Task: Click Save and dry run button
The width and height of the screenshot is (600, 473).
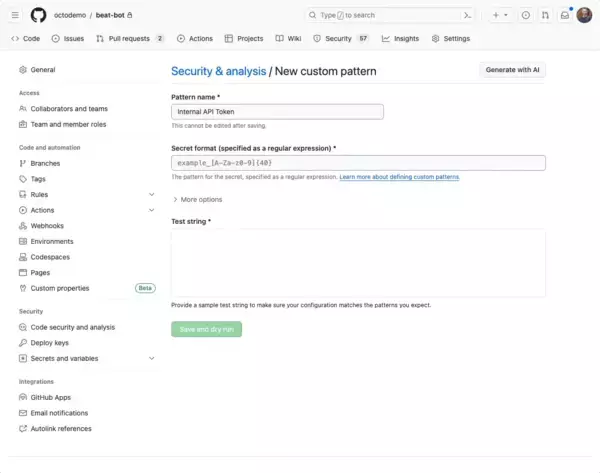Action: pos(207,329)
